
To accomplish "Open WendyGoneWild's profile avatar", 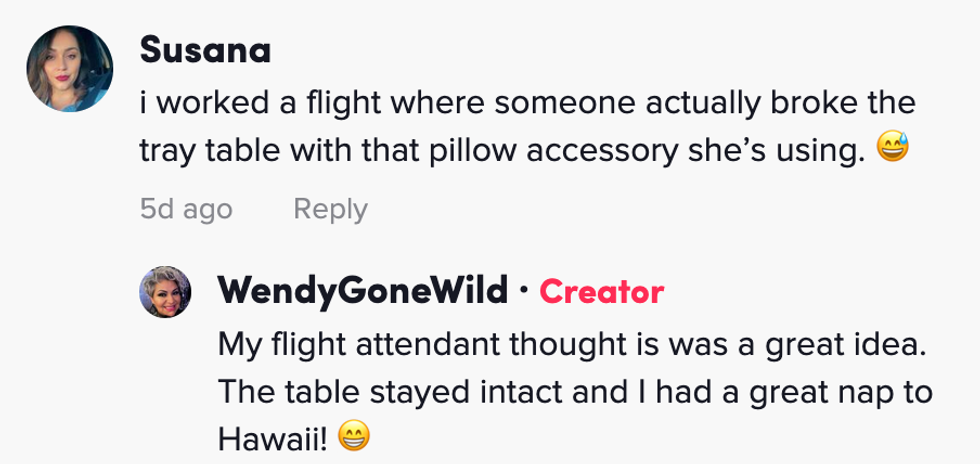I will [x=162, y=292].
